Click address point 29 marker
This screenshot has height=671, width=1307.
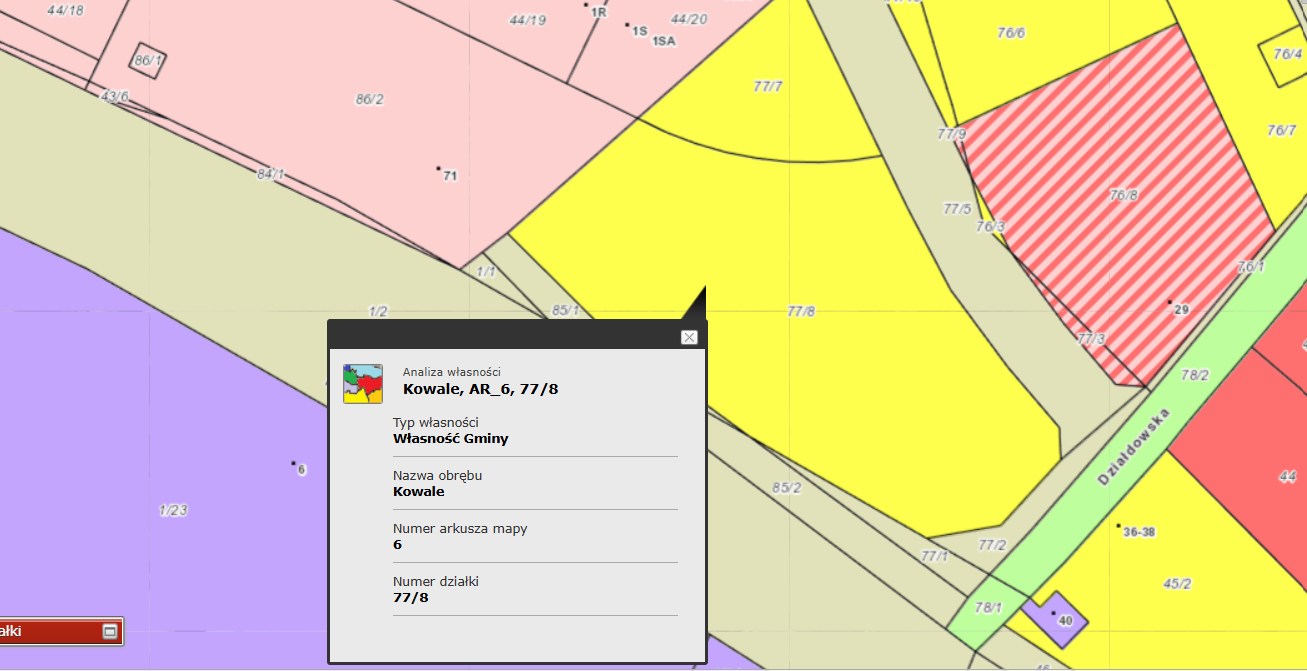(1170, 302)
